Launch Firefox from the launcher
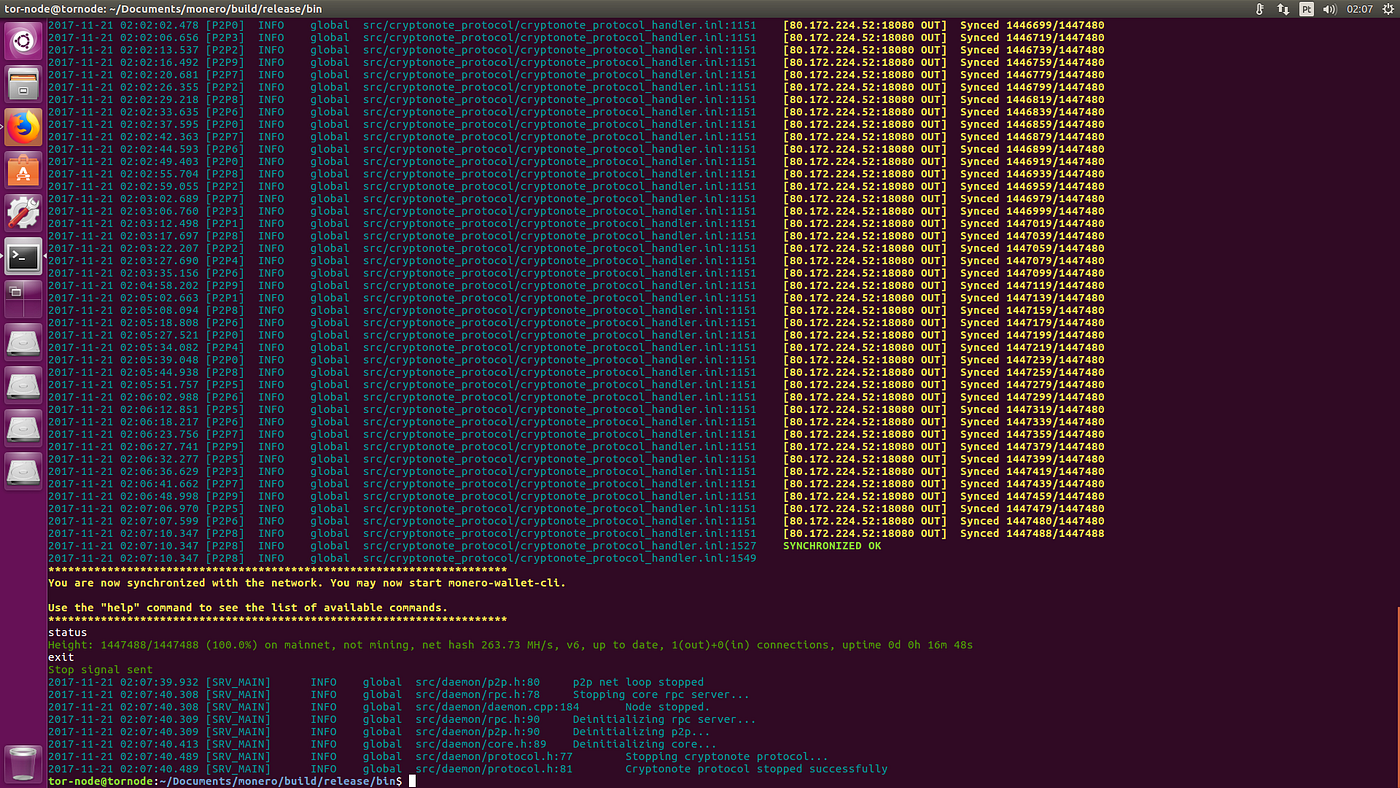1400x788 pixels. [22, 127]
